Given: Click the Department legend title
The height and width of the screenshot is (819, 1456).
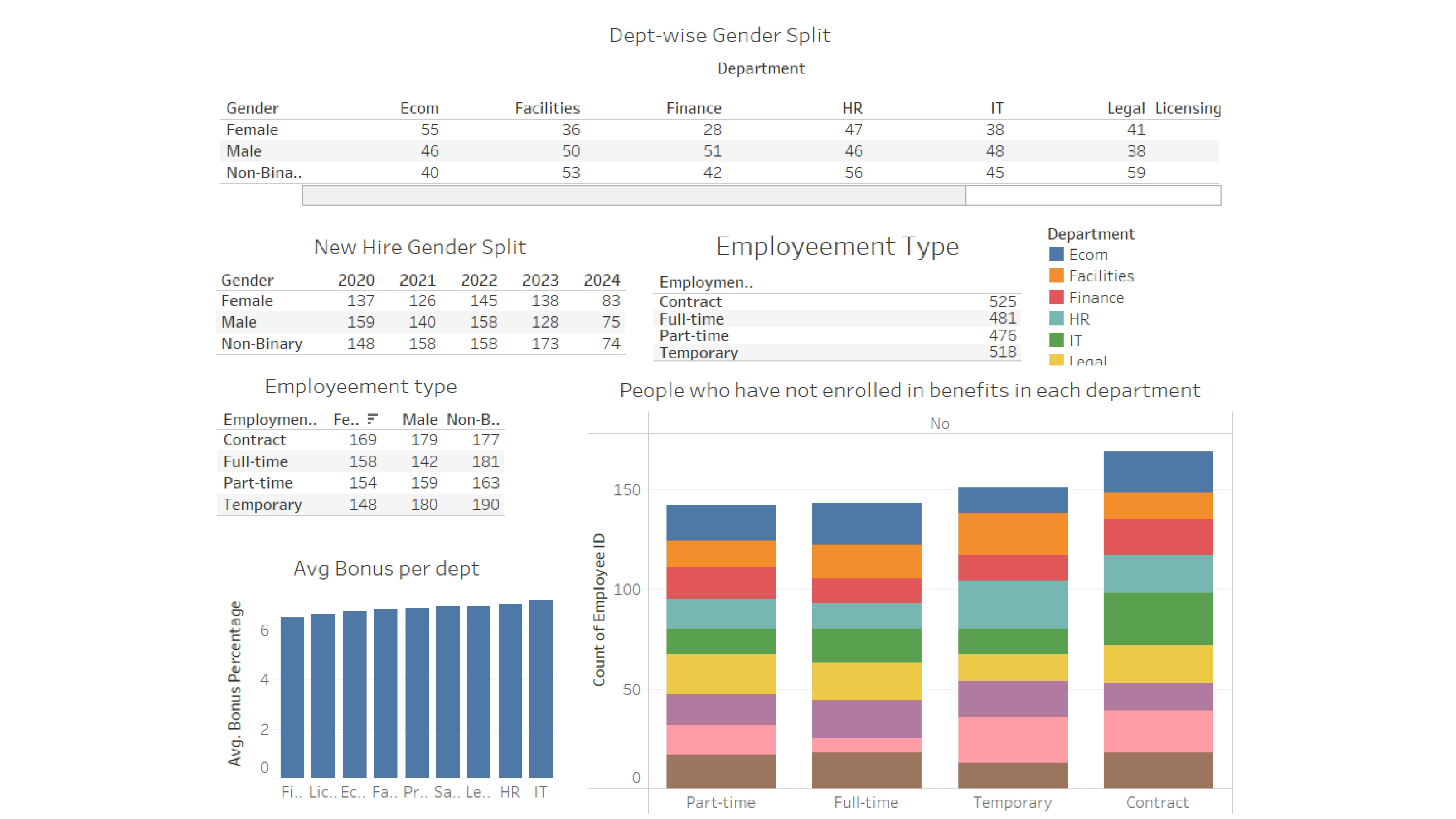Looking at the screenshot, I should 1091,234.
